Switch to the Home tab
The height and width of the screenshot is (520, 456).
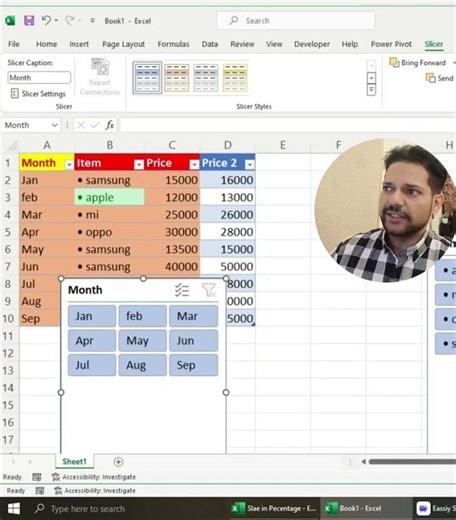(46, 44)
